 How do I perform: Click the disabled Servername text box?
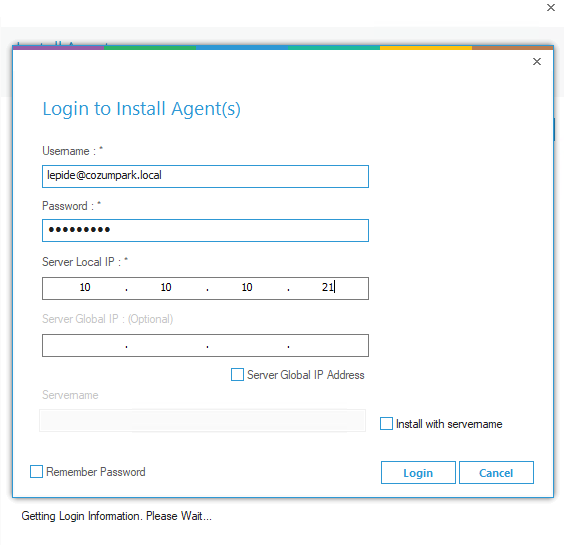pyautogui.click(x=203, y=420)
